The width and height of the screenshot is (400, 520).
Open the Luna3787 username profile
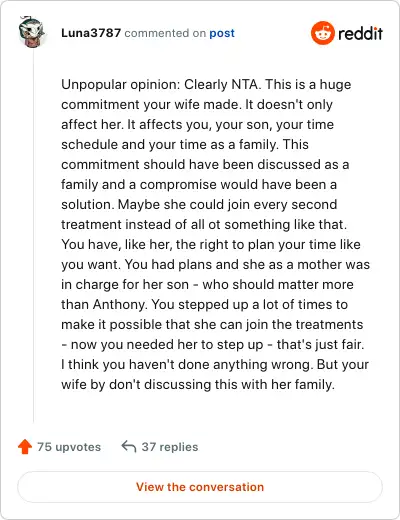click(91, 33)
